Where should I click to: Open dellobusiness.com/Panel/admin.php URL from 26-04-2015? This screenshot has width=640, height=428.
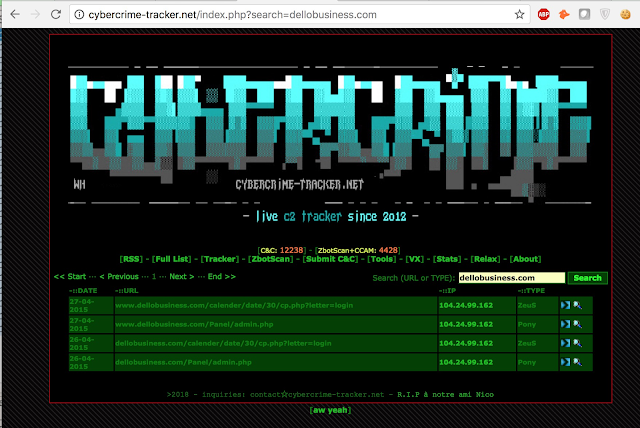183,362
